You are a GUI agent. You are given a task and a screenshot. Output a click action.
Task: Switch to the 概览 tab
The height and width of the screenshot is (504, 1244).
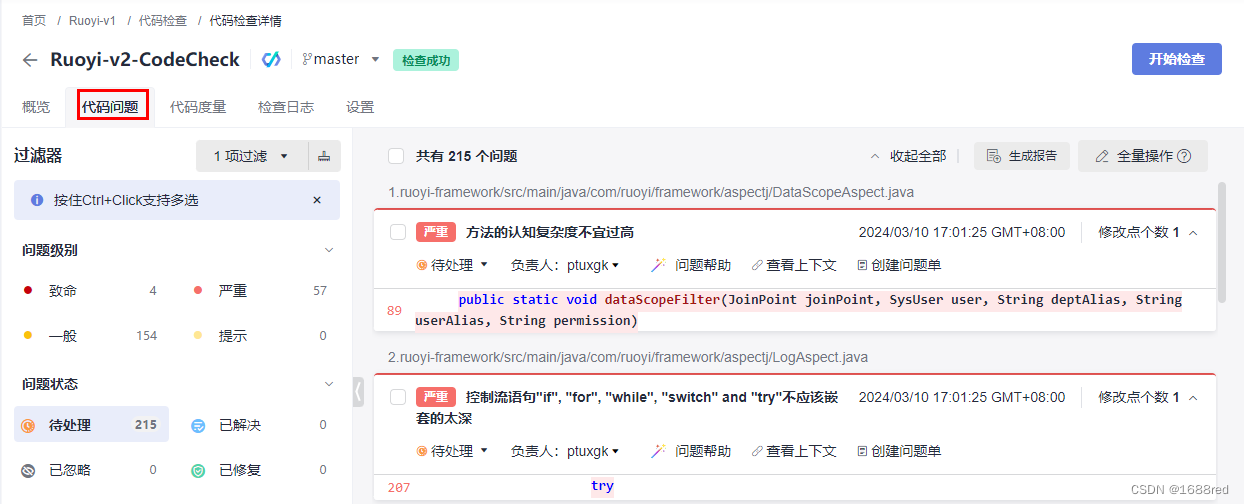pyautogui.click(x=36, y=107)
